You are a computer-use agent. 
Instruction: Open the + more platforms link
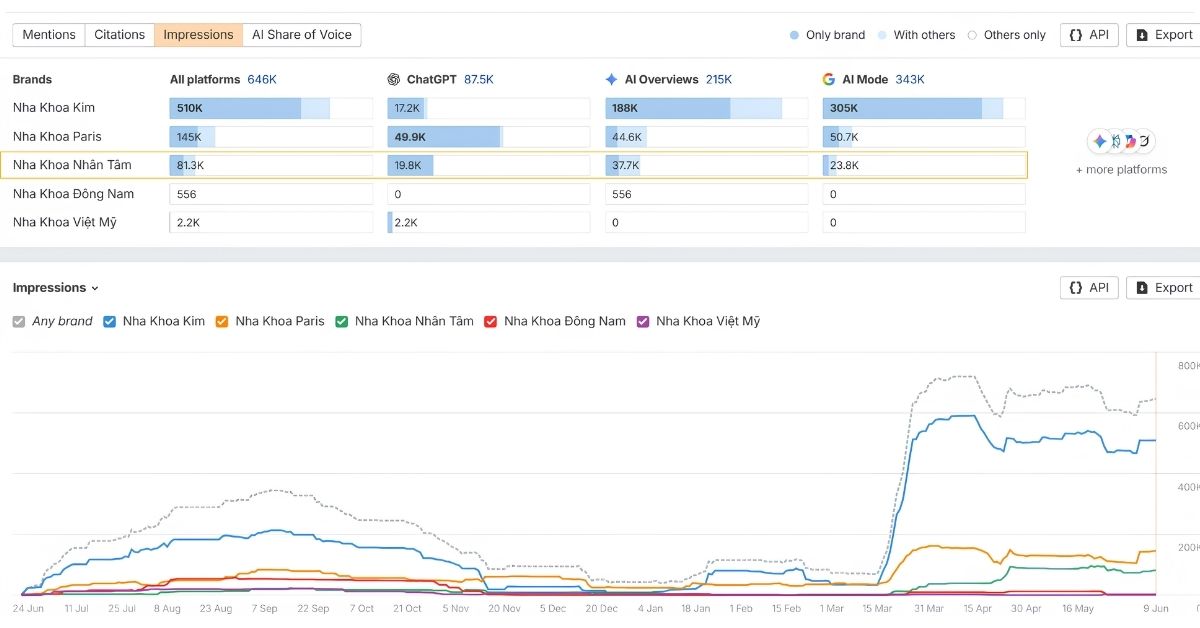pyautogui.click(x=1121, y=170)
